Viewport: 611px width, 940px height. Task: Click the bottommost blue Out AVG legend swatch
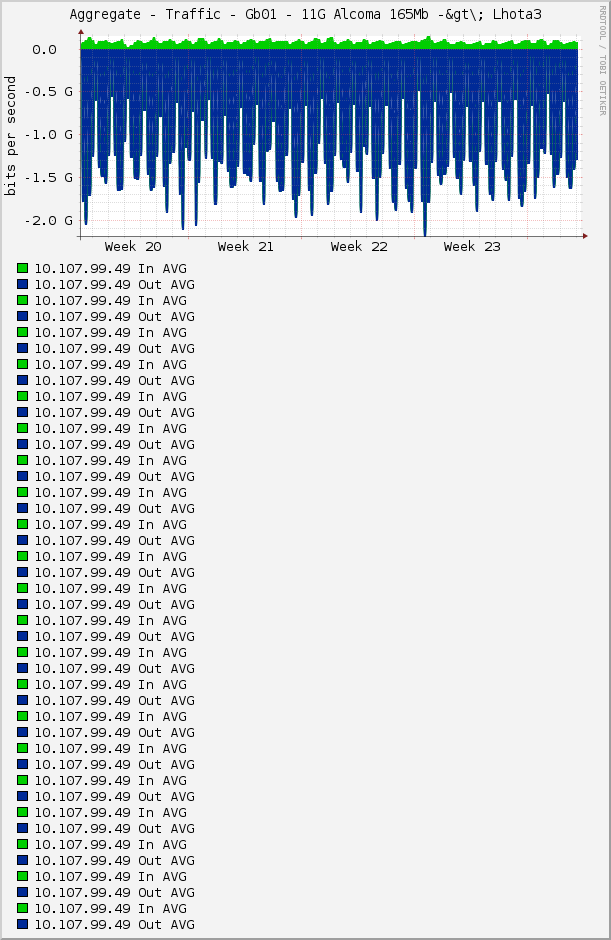coord(23,924)
